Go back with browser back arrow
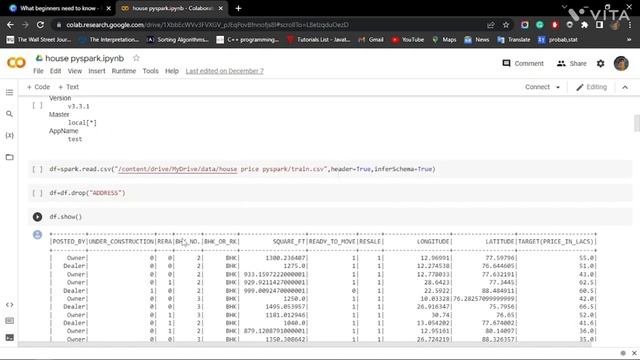 coord(10,25)
